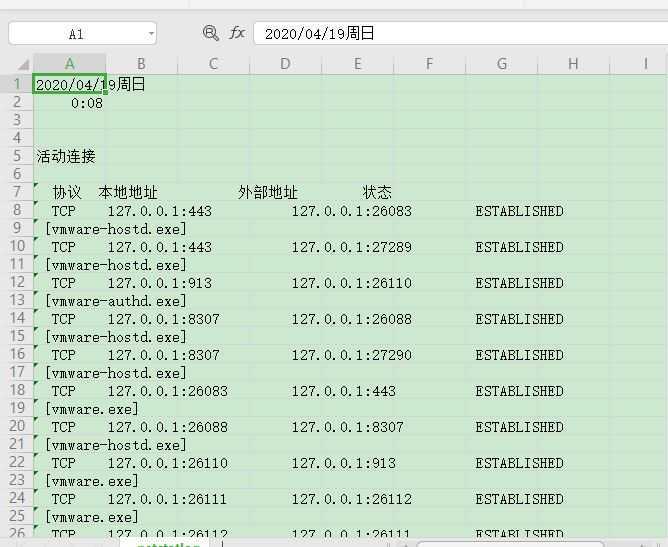Image resolution: width=668 pixels, height=547 pixels.
Task: Click local address 127.0.0.1:26110 in row 22
Action: [x=168, y=463]
